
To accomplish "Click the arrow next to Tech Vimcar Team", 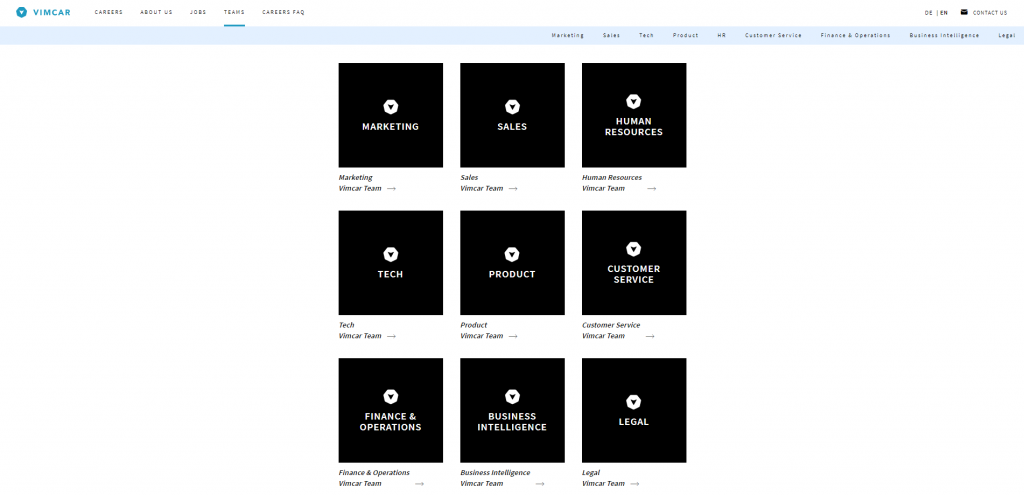I will click(391, 336).
